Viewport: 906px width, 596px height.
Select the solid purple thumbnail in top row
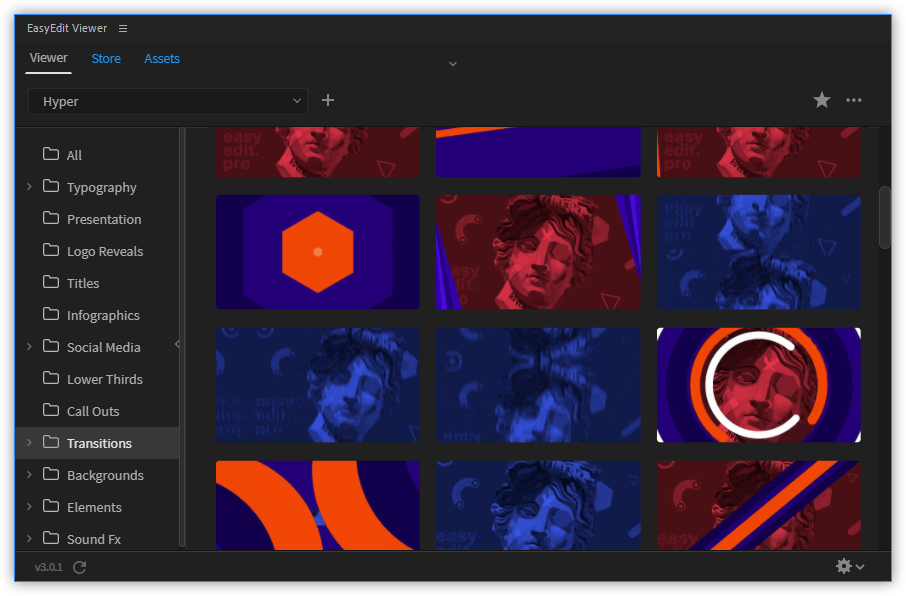tap(538, 152)
